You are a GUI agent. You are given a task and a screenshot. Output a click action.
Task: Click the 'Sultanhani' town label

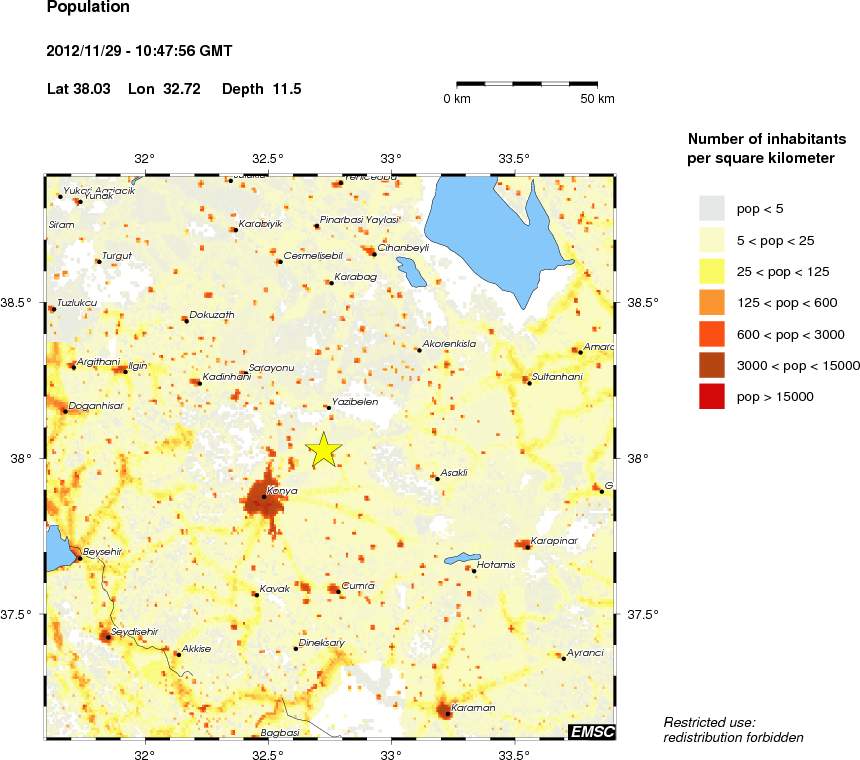pyautogui.click(x=557, y=377)
